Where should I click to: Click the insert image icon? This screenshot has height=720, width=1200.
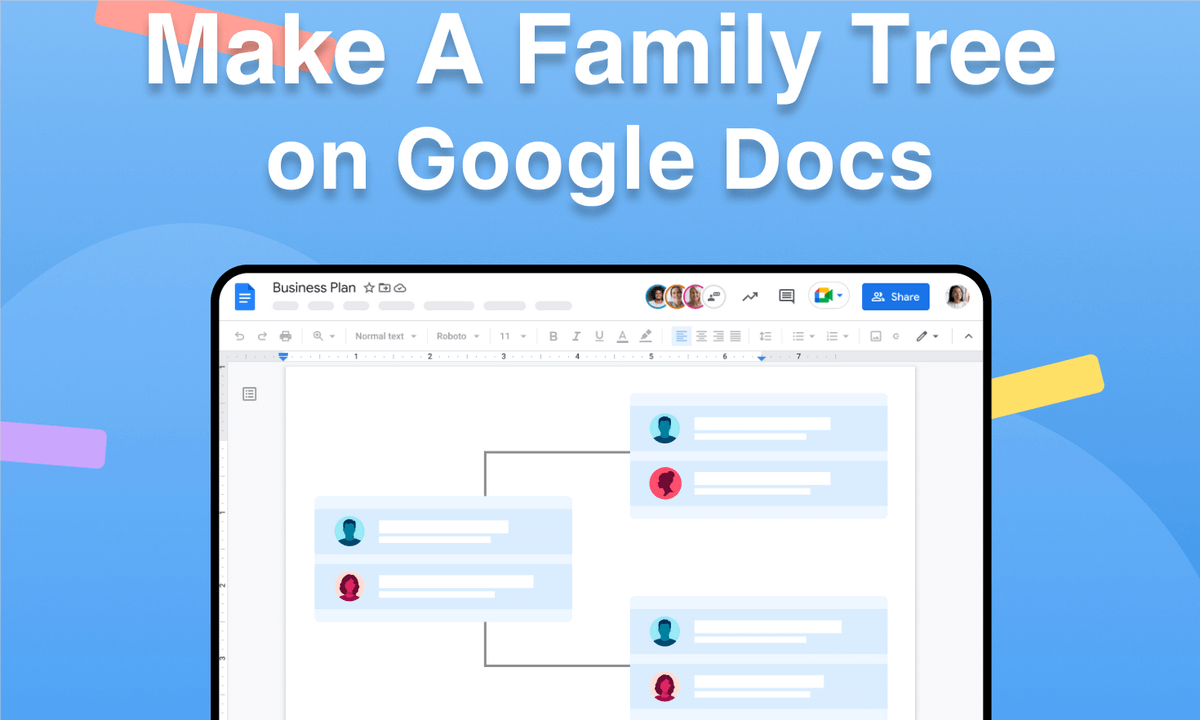876,336
